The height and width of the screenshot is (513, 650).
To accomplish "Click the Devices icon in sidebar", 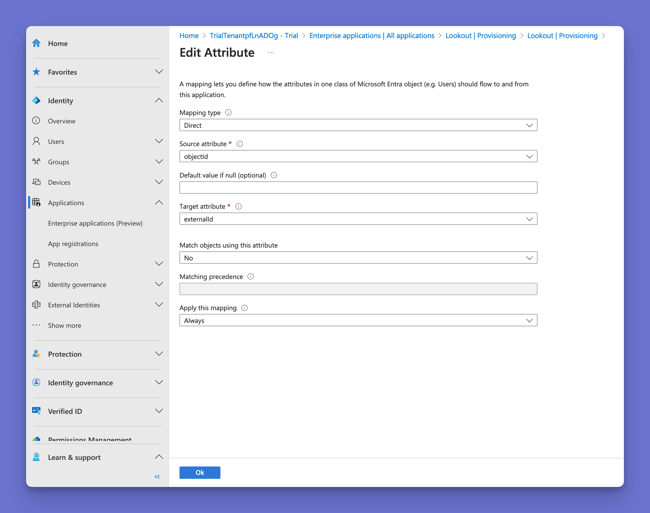I will 36,182.
